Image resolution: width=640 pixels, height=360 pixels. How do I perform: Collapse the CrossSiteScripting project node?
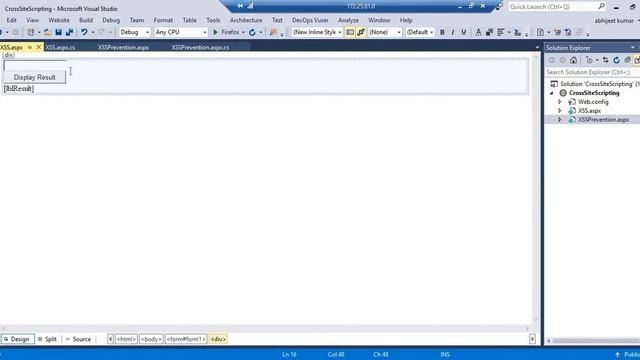pyautogui.click(x=552, y=93)
